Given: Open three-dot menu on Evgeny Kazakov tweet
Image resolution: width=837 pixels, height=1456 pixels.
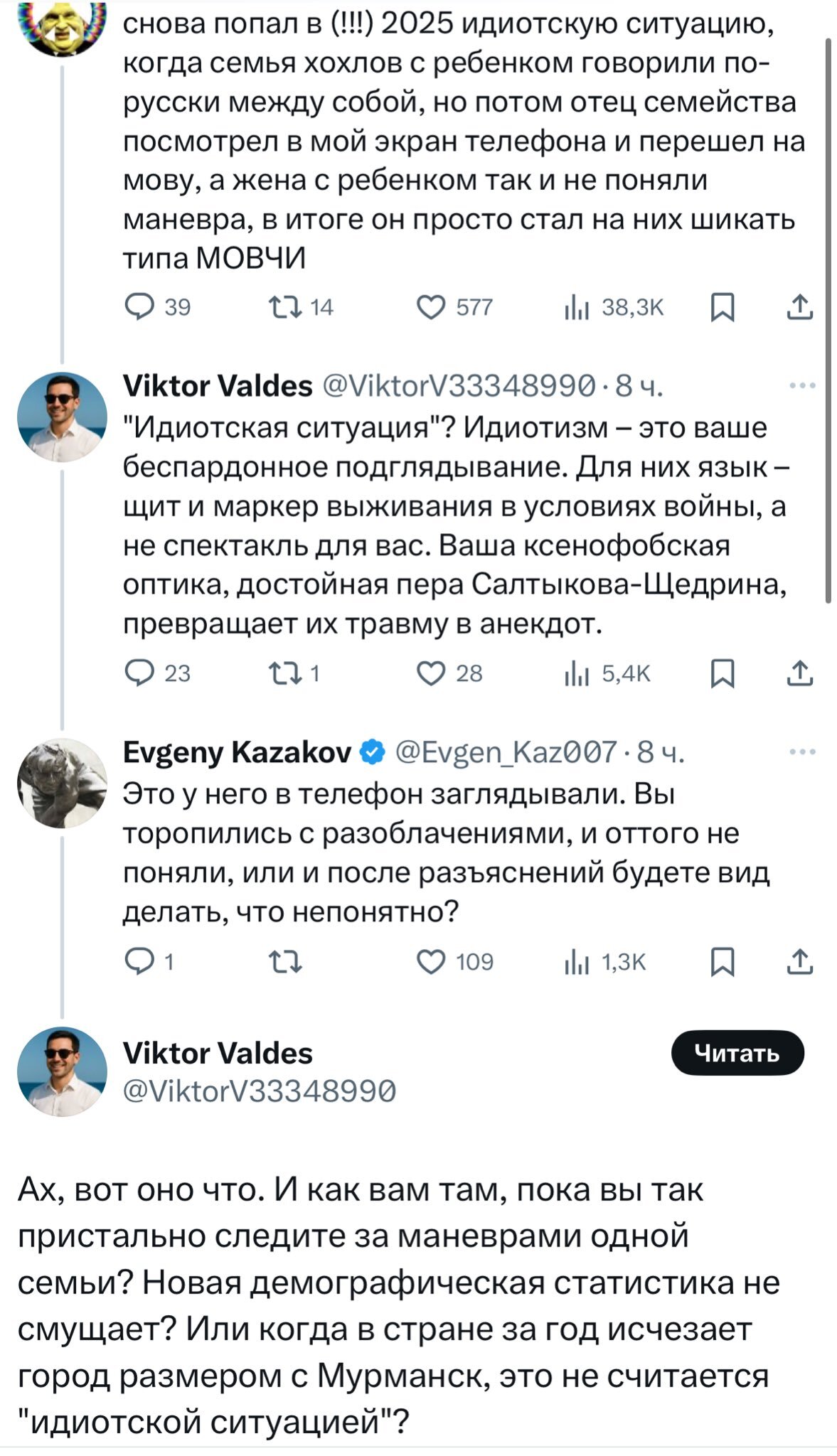Looking at the screenshot, I should (802, 752).
